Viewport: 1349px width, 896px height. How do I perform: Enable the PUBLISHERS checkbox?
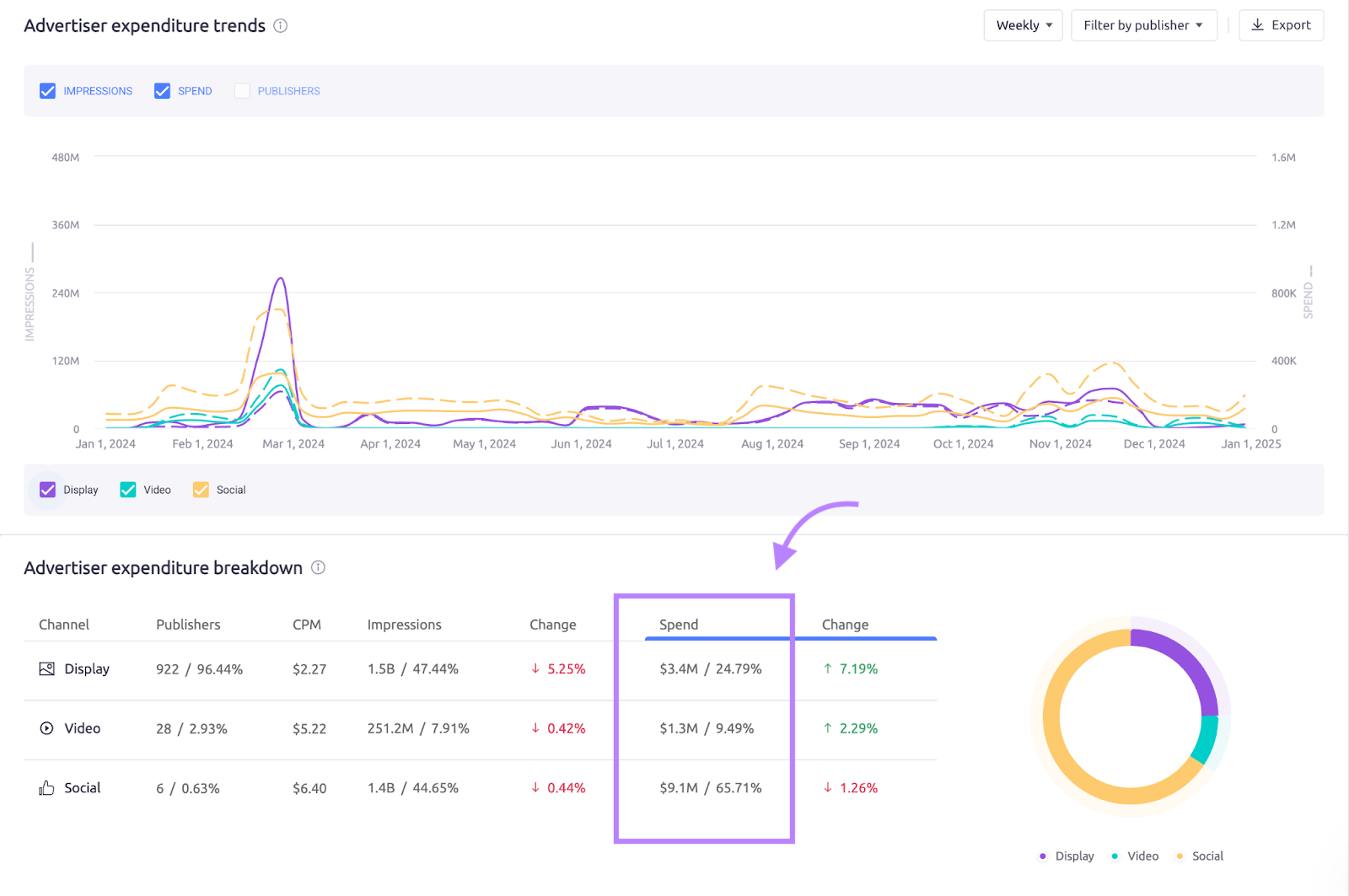tap(242, 91)
